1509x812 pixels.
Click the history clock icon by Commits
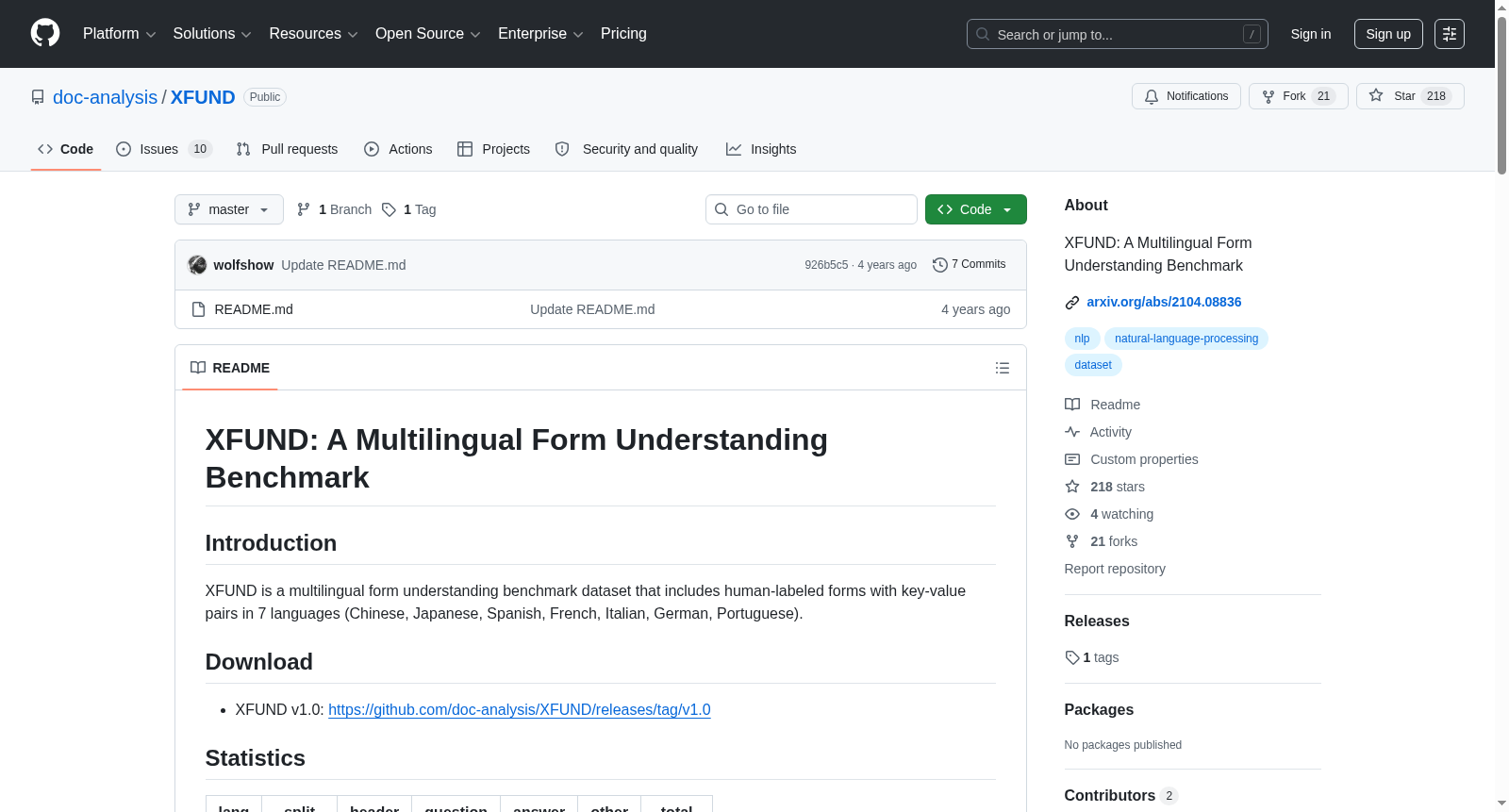[940, 265]
